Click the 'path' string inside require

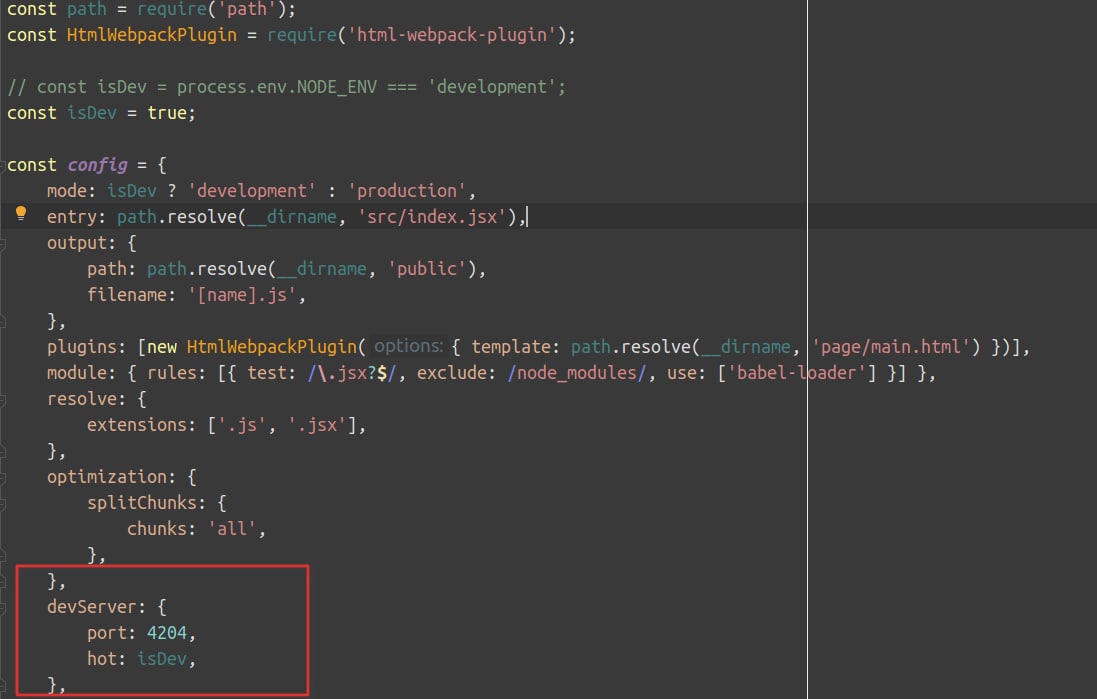(247, 9)
